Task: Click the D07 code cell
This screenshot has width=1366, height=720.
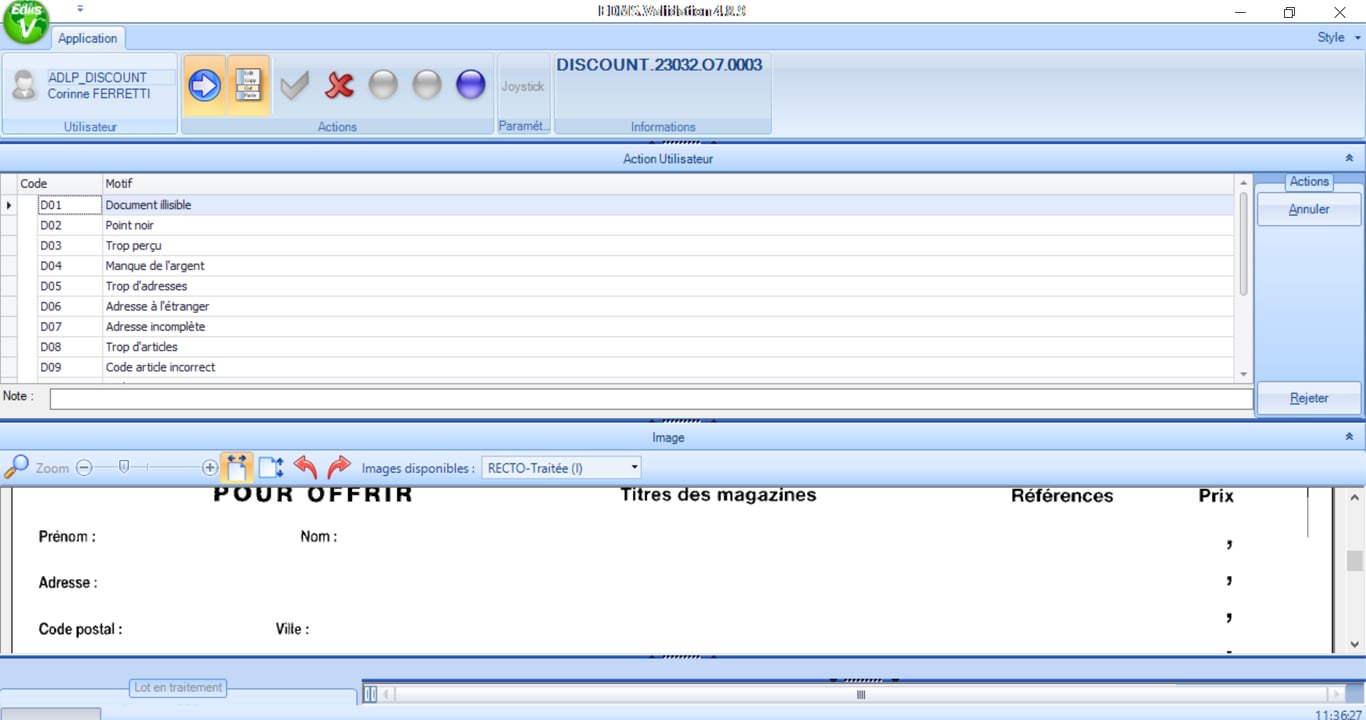Action: (x=70, y=327)
